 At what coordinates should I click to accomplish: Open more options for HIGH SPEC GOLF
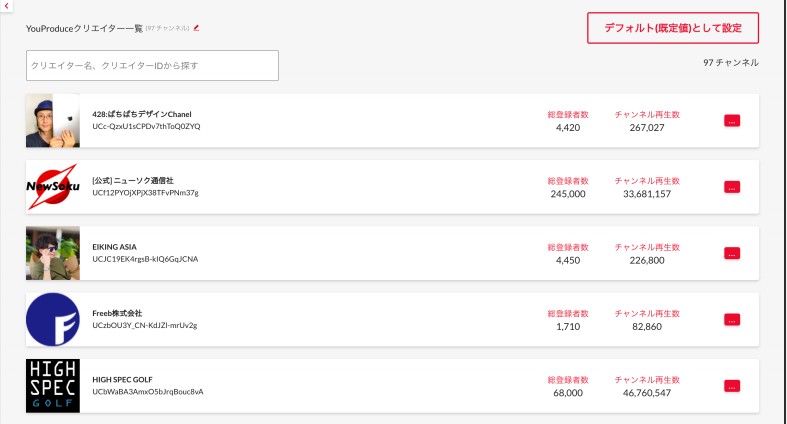point(732,386)
